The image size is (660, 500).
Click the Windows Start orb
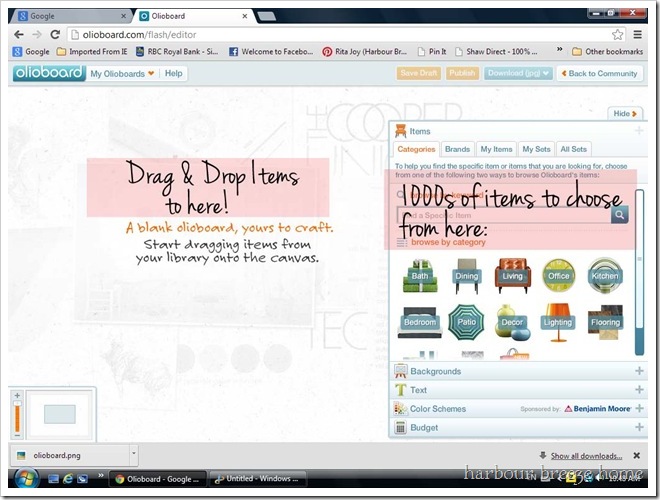tap(26, 479)
